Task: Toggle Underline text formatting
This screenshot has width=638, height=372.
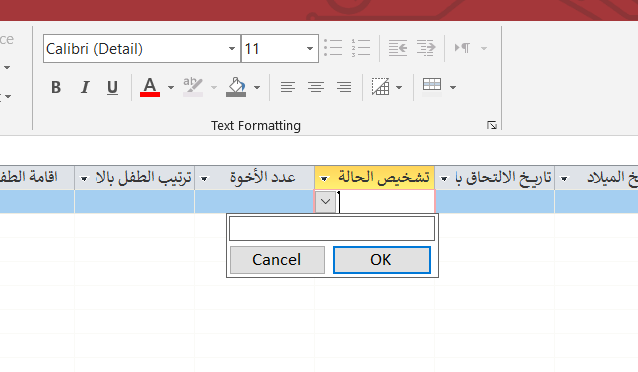Action: point(112,87)
